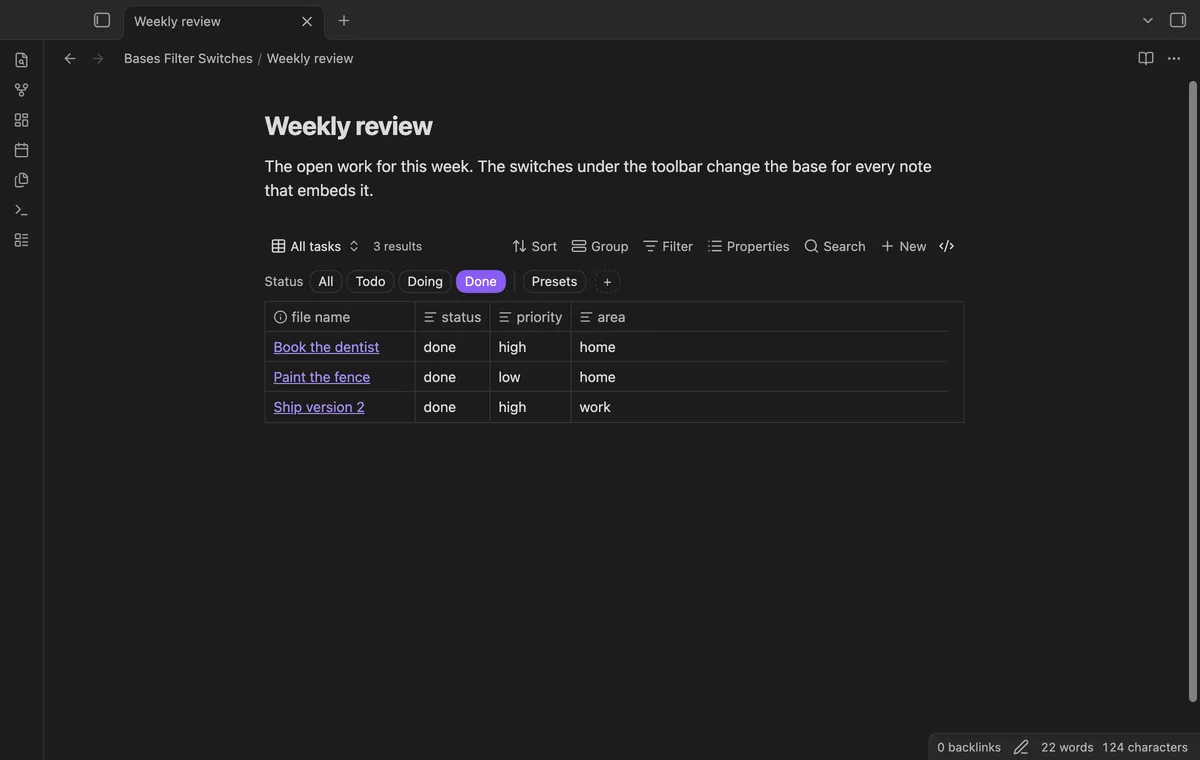Click the status column header

(x=452, y=317)
